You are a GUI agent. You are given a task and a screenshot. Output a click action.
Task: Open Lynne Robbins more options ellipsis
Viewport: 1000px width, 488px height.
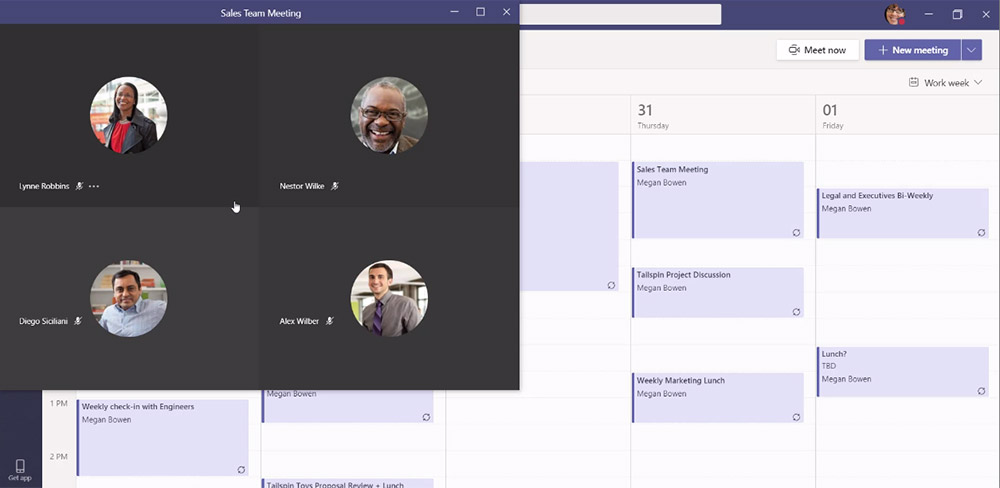[x=94, y=186]
